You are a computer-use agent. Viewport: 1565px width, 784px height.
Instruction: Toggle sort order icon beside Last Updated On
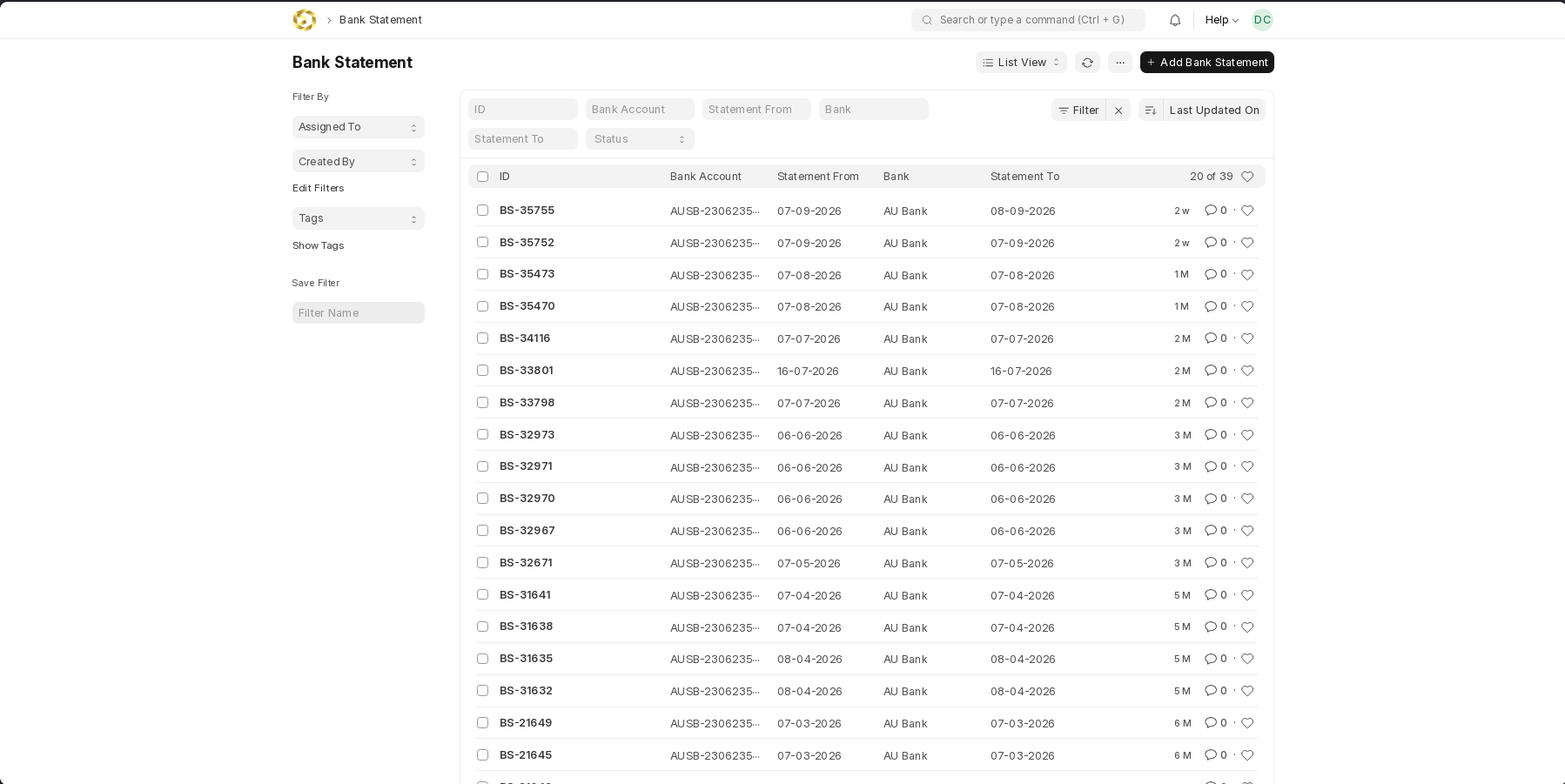coord(1151,111)
